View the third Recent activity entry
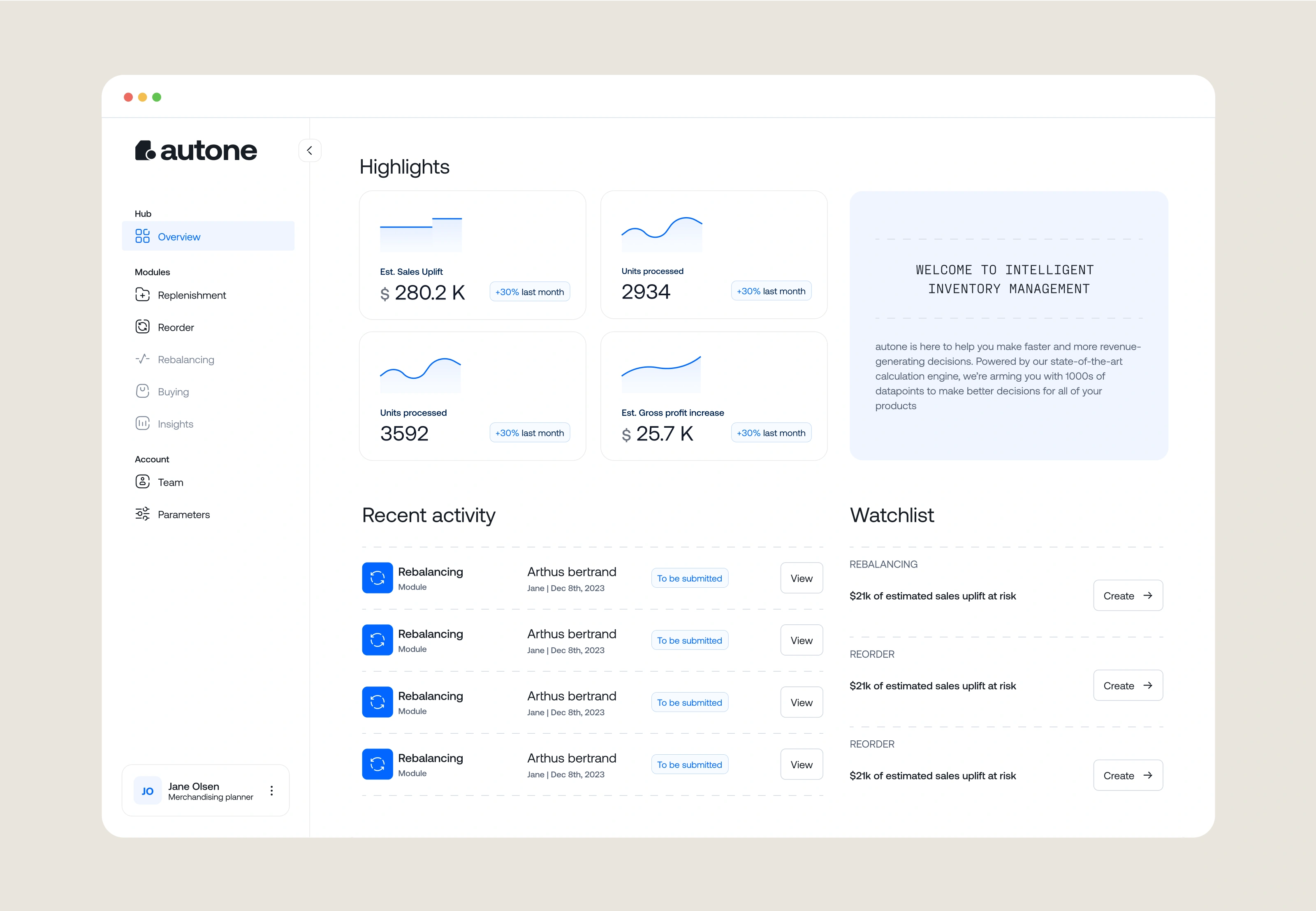1316x911 pixels. click(802, 702)
